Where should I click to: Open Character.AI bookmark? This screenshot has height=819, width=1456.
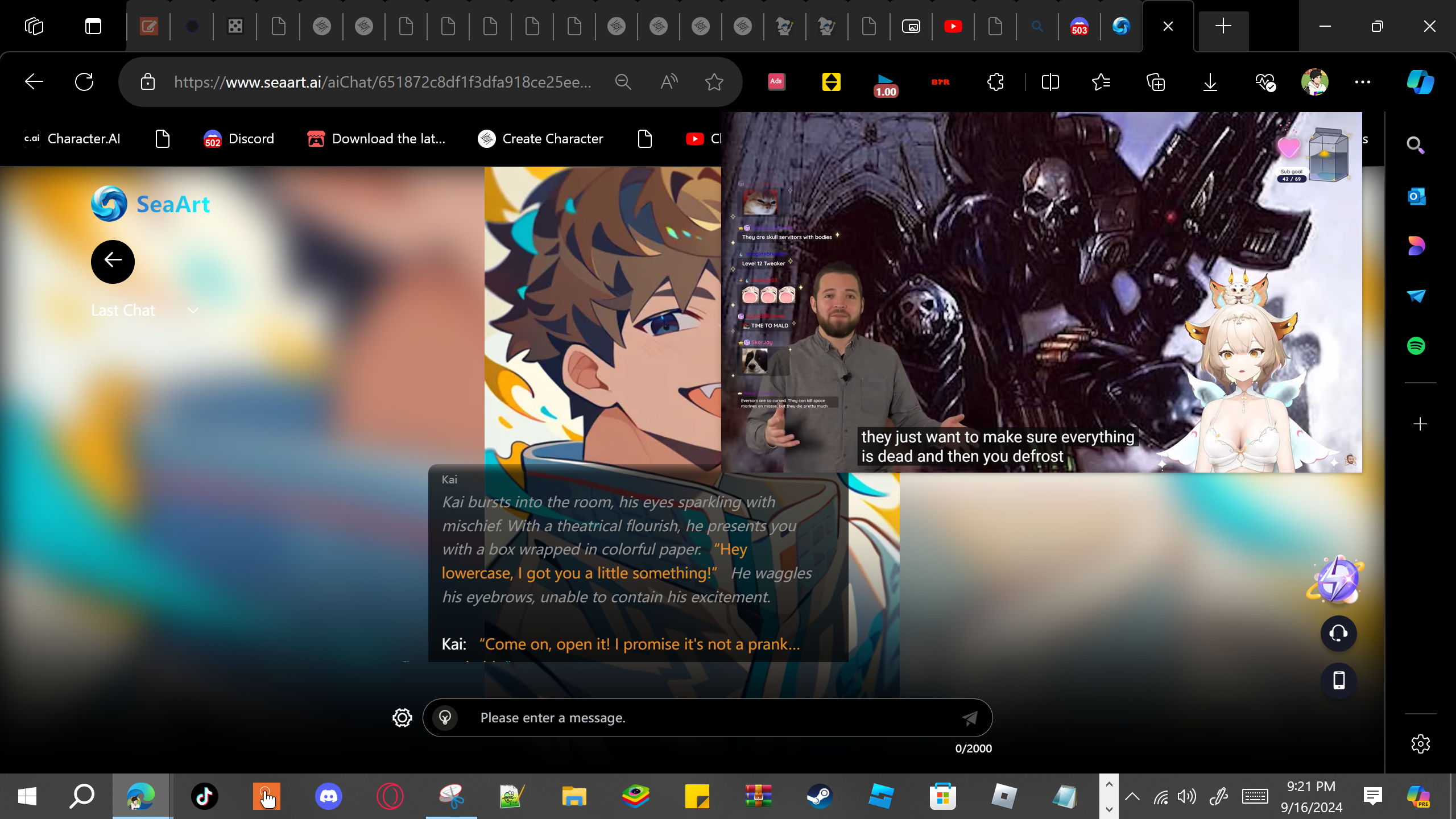72,139
